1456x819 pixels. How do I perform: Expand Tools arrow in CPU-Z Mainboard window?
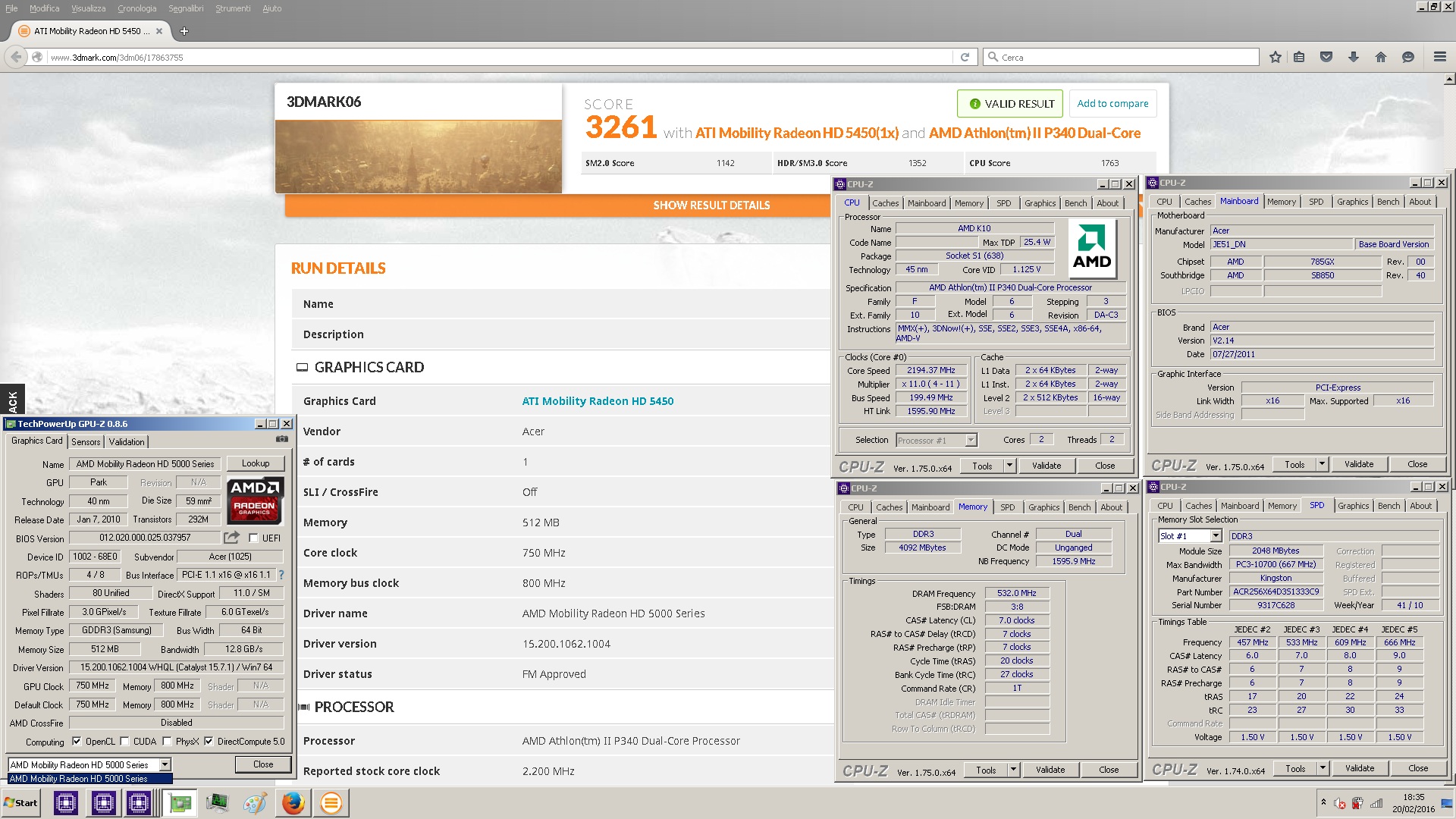pos(1322,464)
